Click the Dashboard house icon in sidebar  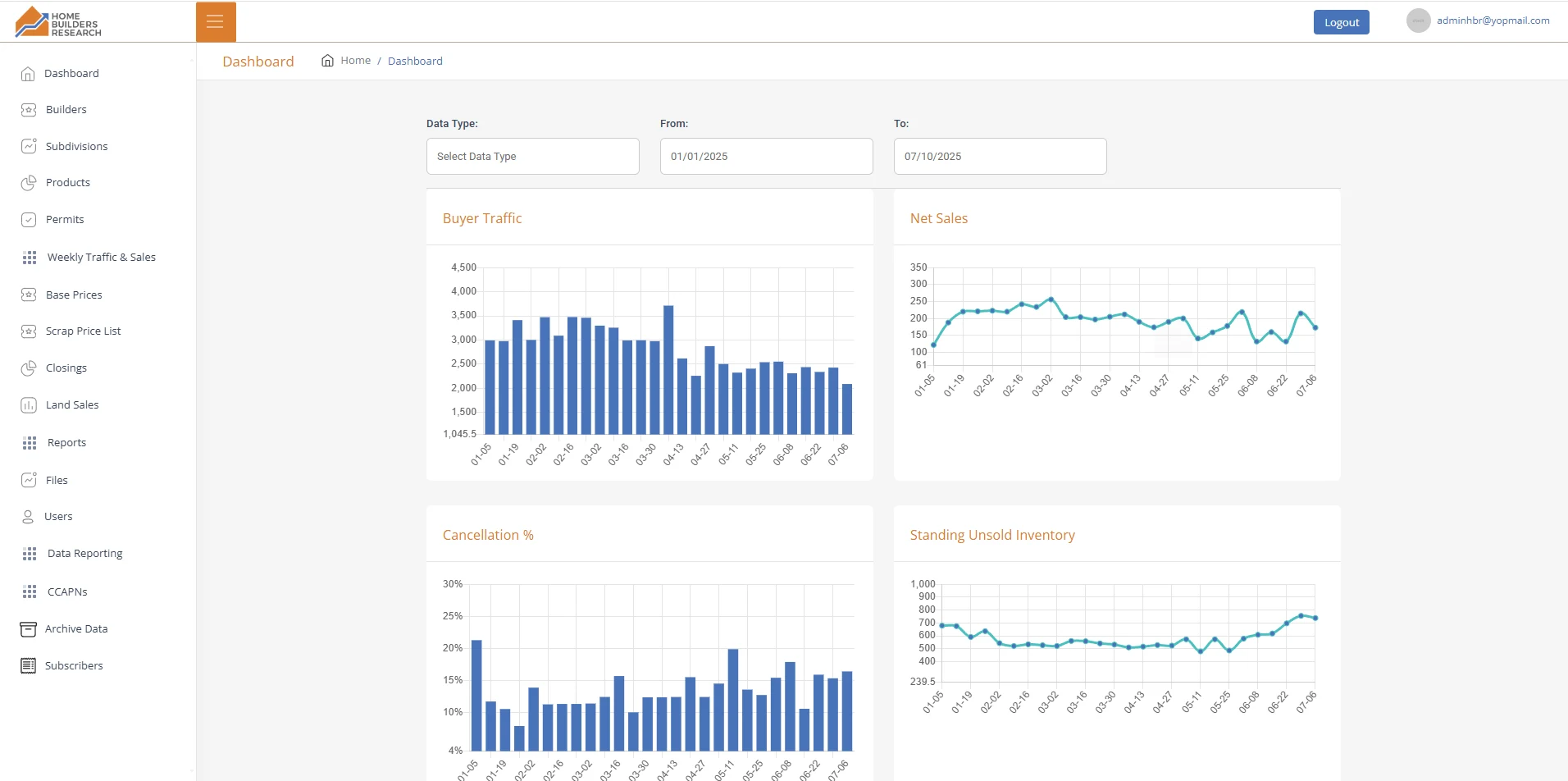pos(28,74)
